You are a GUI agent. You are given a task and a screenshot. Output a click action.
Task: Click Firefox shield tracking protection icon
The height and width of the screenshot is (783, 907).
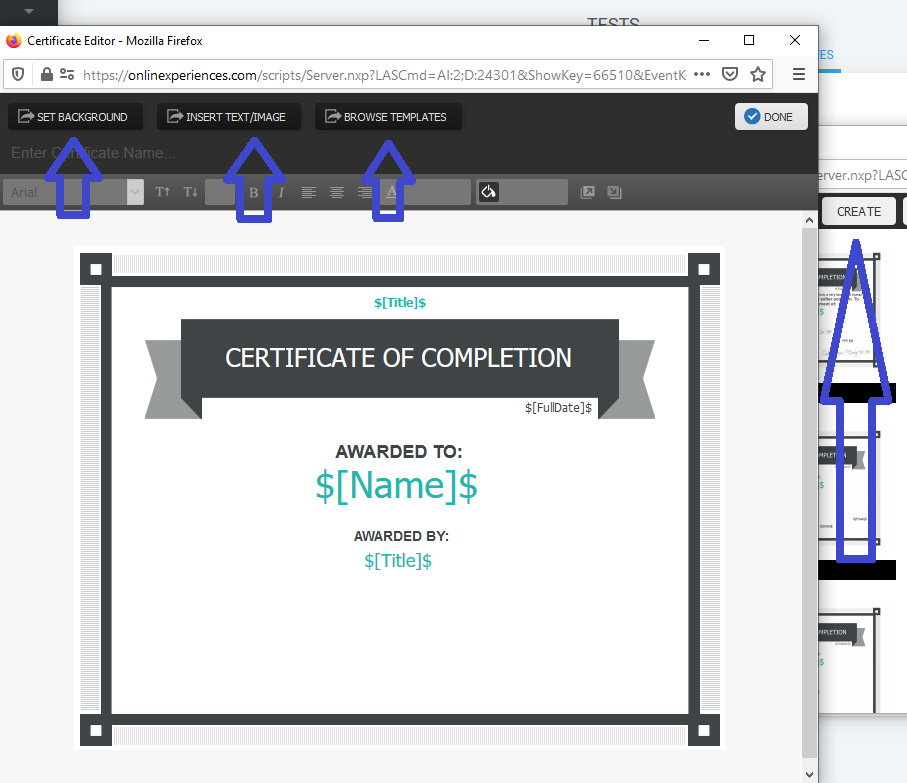click(18, 74)
